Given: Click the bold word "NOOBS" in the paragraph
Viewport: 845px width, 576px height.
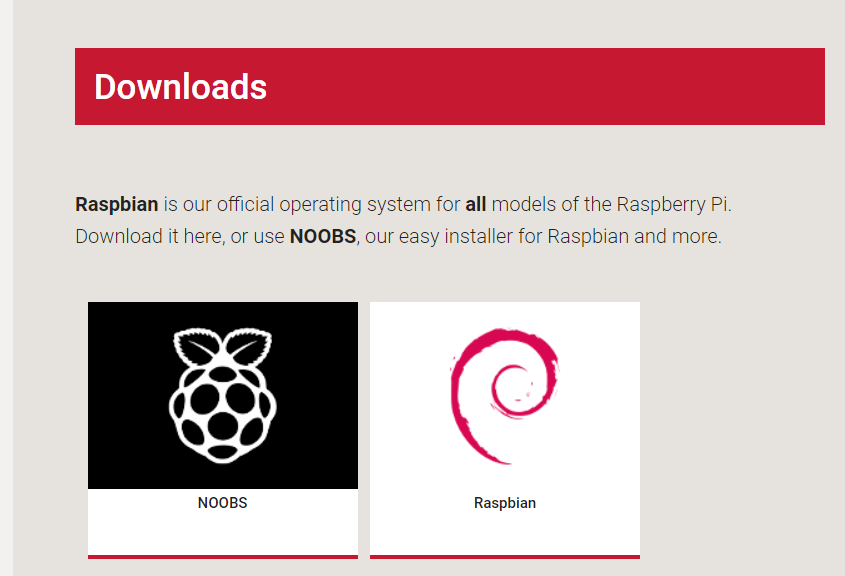Looking at the screenshot, I should point(323,237).
